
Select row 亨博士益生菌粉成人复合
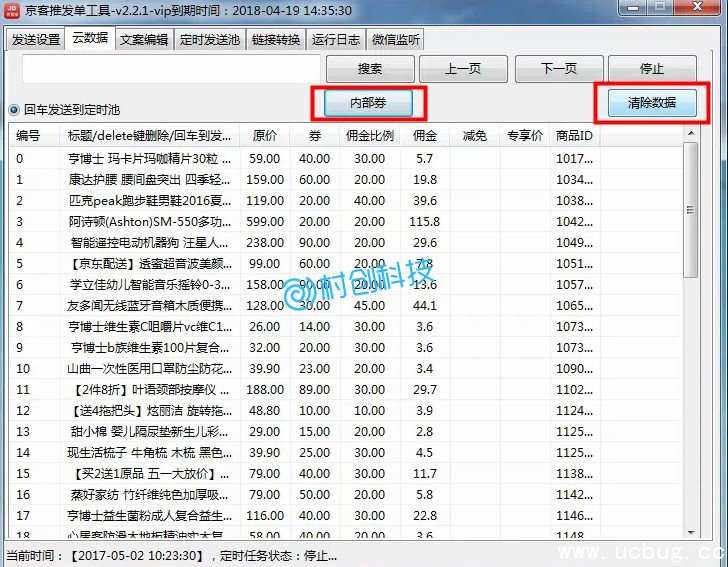[346, 515]
